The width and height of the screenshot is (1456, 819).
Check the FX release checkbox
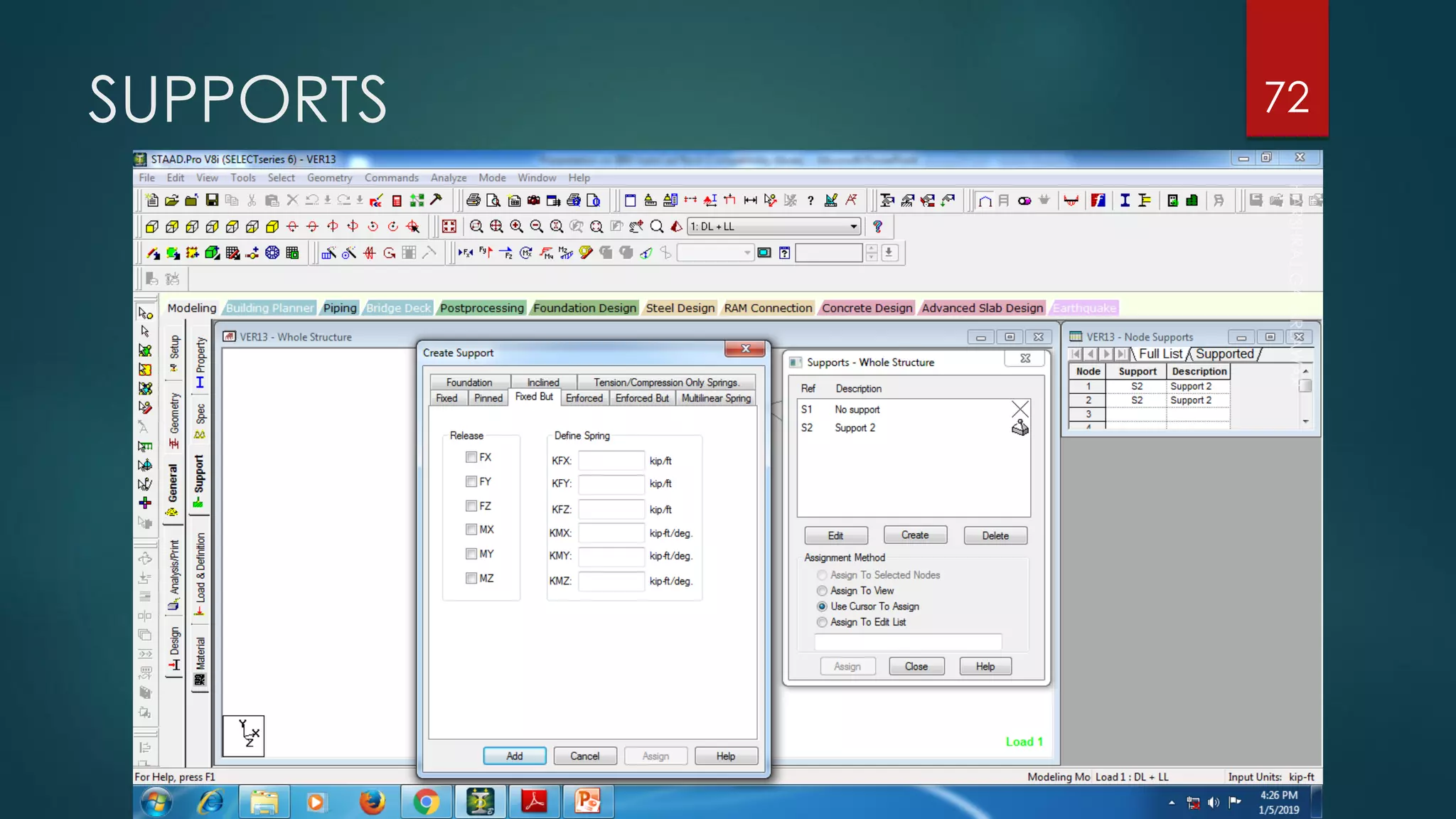pyautogui.click(x=471, y=457)
